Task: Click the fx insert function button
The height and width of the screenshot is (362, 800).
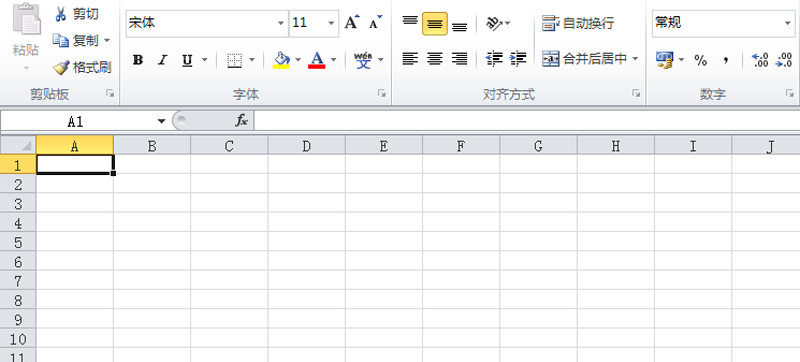Action: click(241, 121)
